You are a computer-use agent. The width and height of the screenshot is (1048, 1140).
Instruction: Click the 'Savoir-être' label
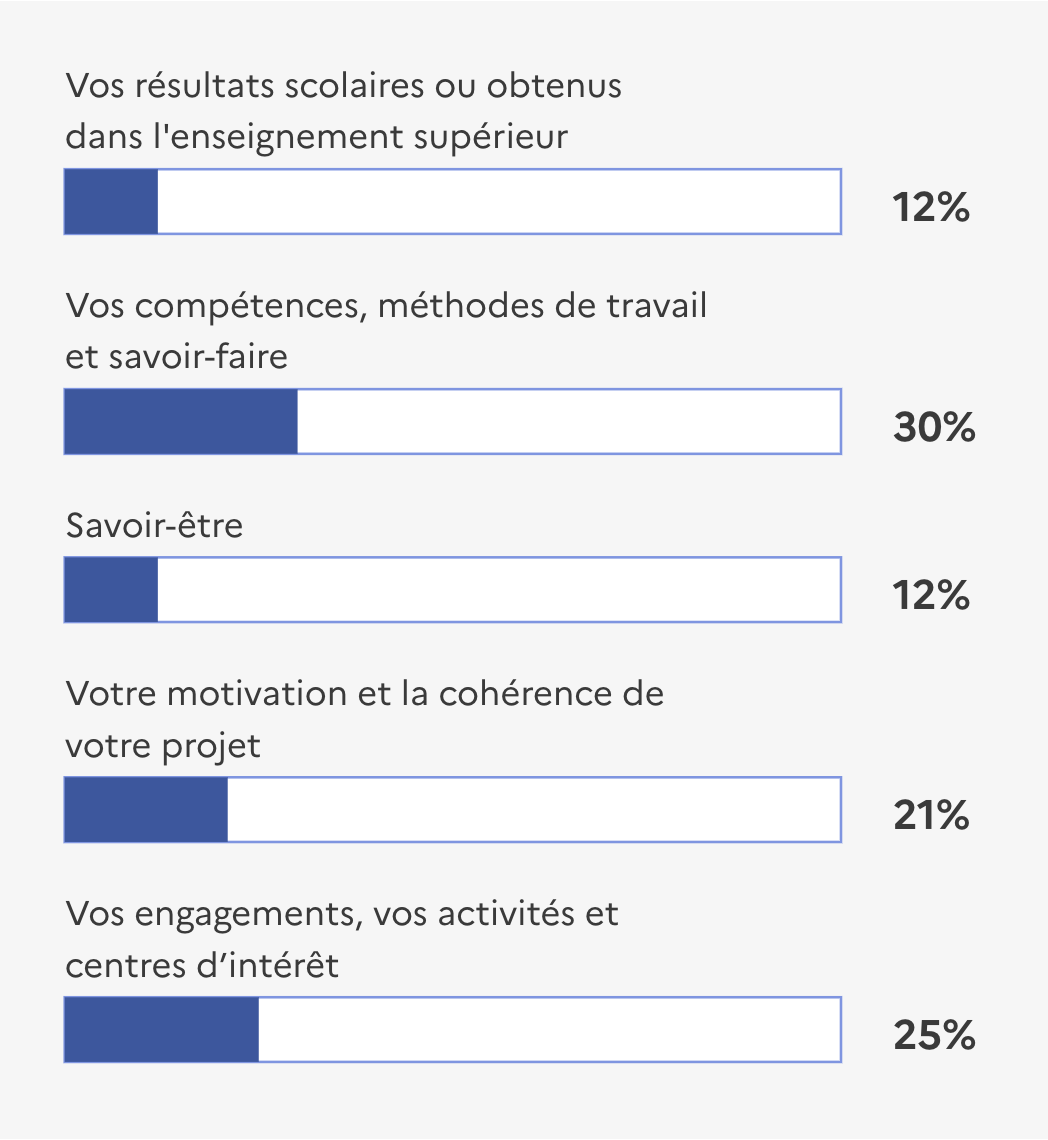pos(154,525)
